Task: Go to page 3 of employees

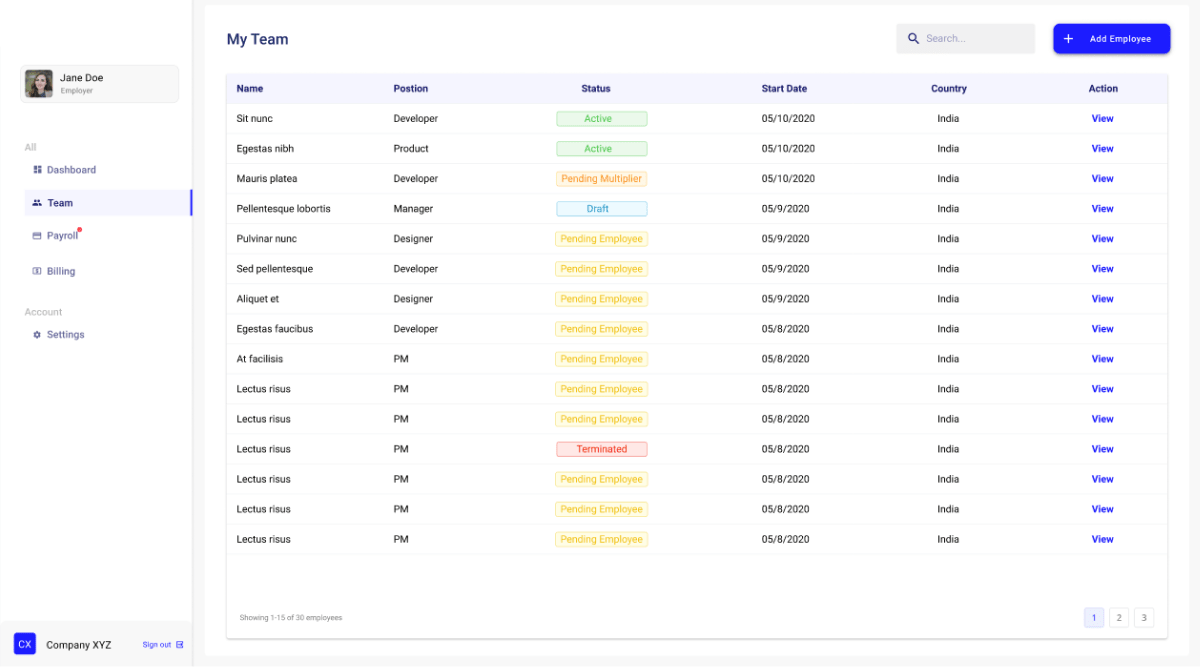Action: 1144,618
